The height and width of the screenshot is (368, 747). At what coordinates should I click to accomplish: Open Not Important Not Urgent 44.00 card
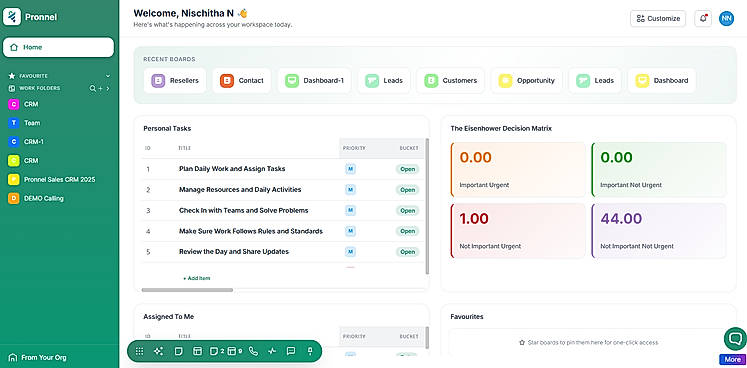pos(659,231)
